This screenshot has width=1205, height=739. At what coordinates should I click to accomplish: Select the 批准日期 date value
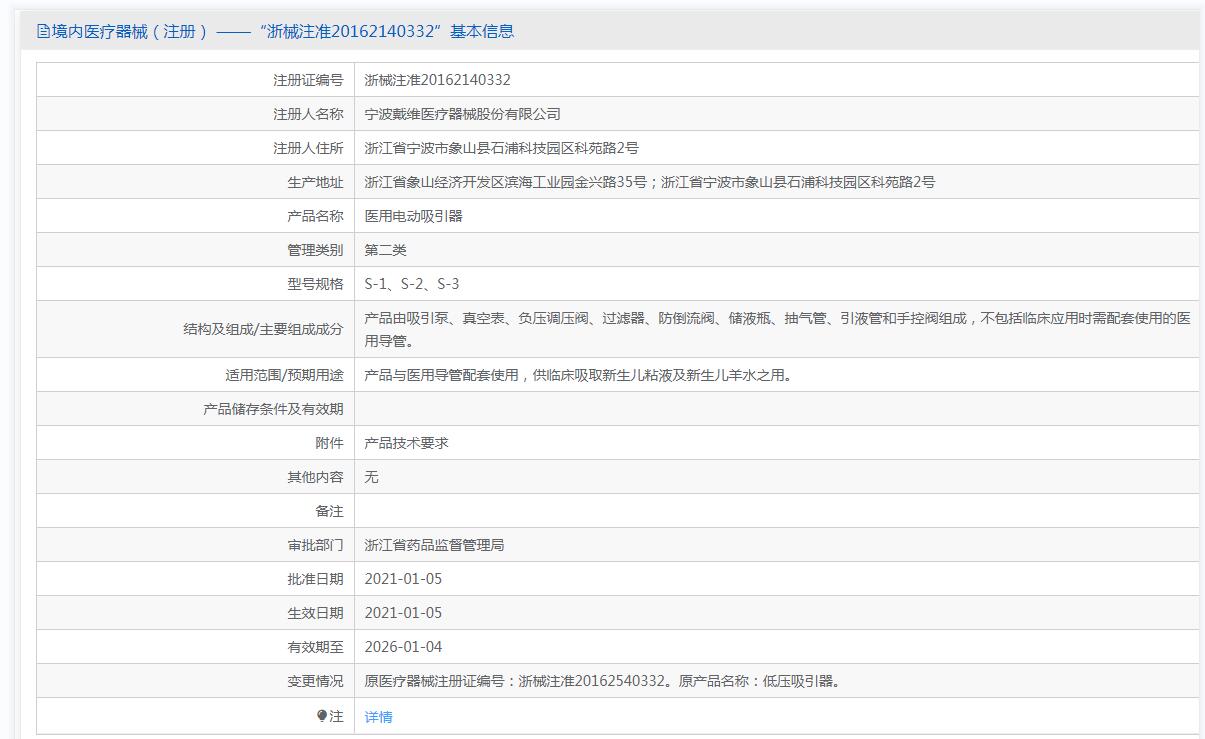tap(403, 579)
